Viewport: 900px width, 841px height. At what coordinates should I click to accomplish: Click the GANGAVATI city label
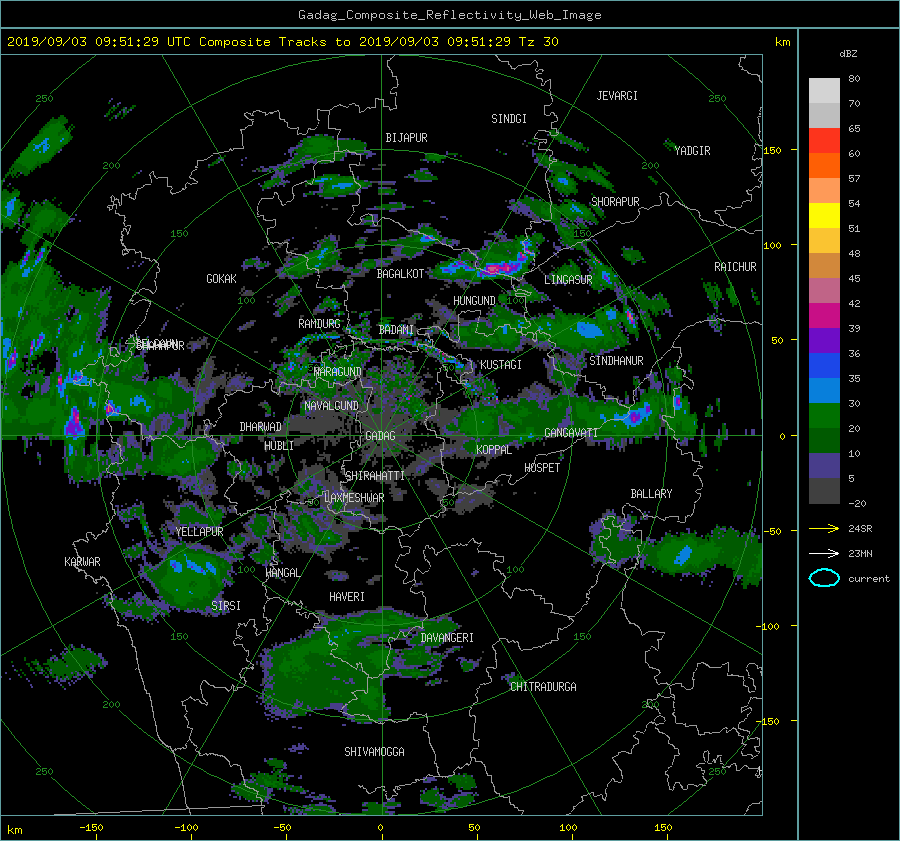point(571,433)
